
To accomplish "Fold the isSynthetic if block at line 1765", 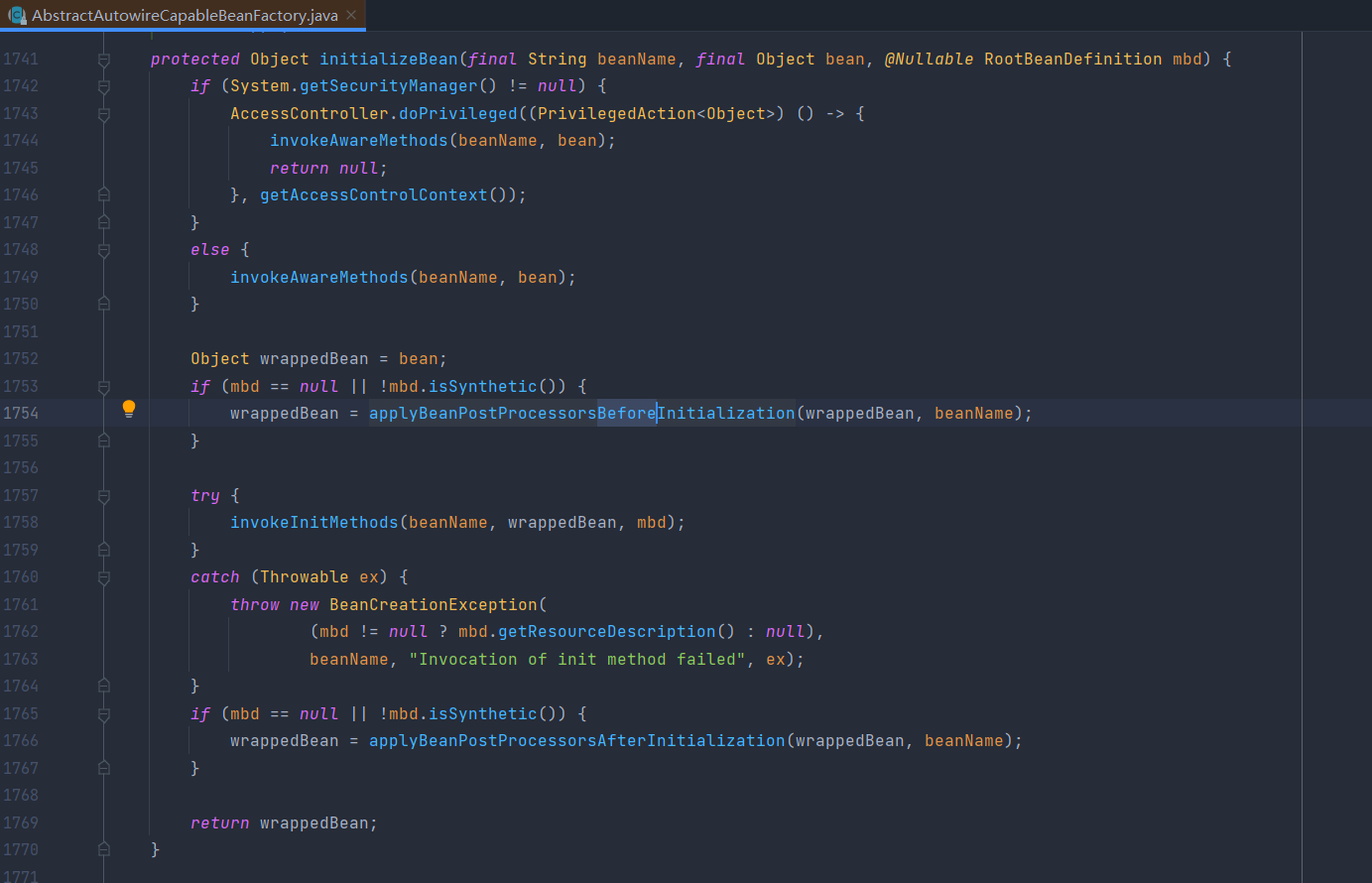I will coord(104,714).
